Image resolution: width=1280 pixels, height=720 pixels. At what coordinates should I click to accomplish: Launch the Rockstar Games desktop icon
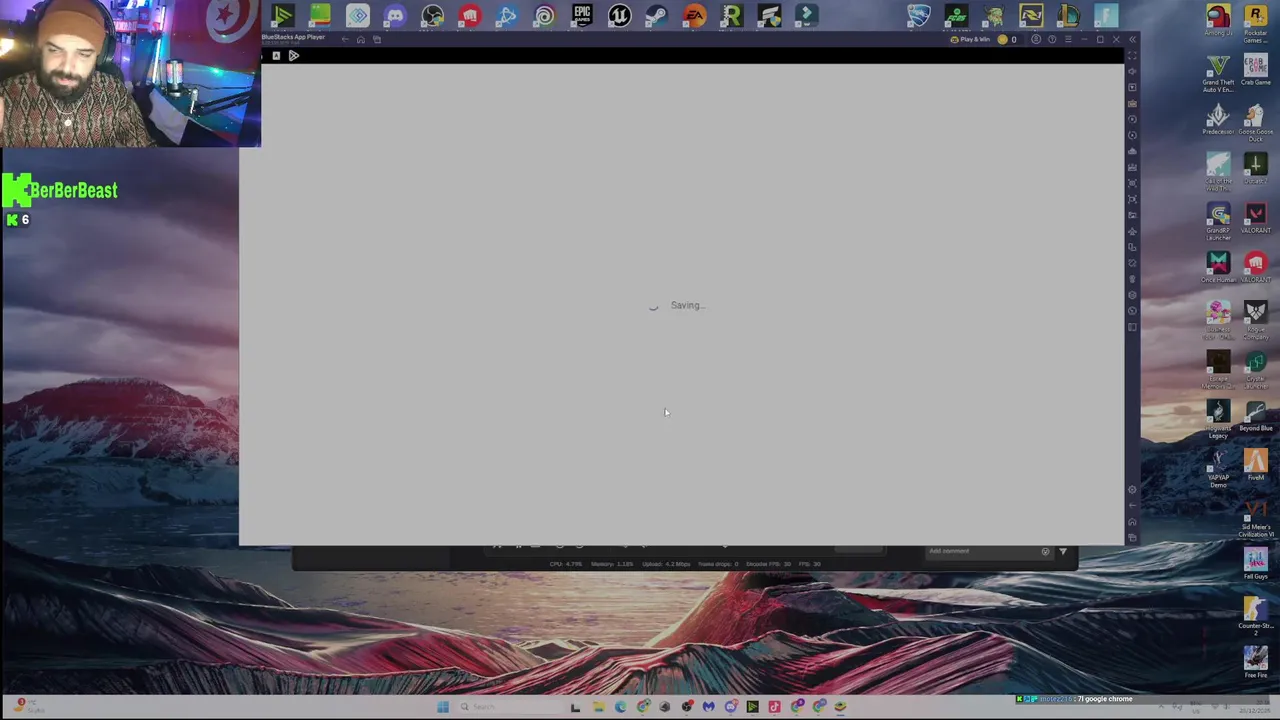point(1256,21)
